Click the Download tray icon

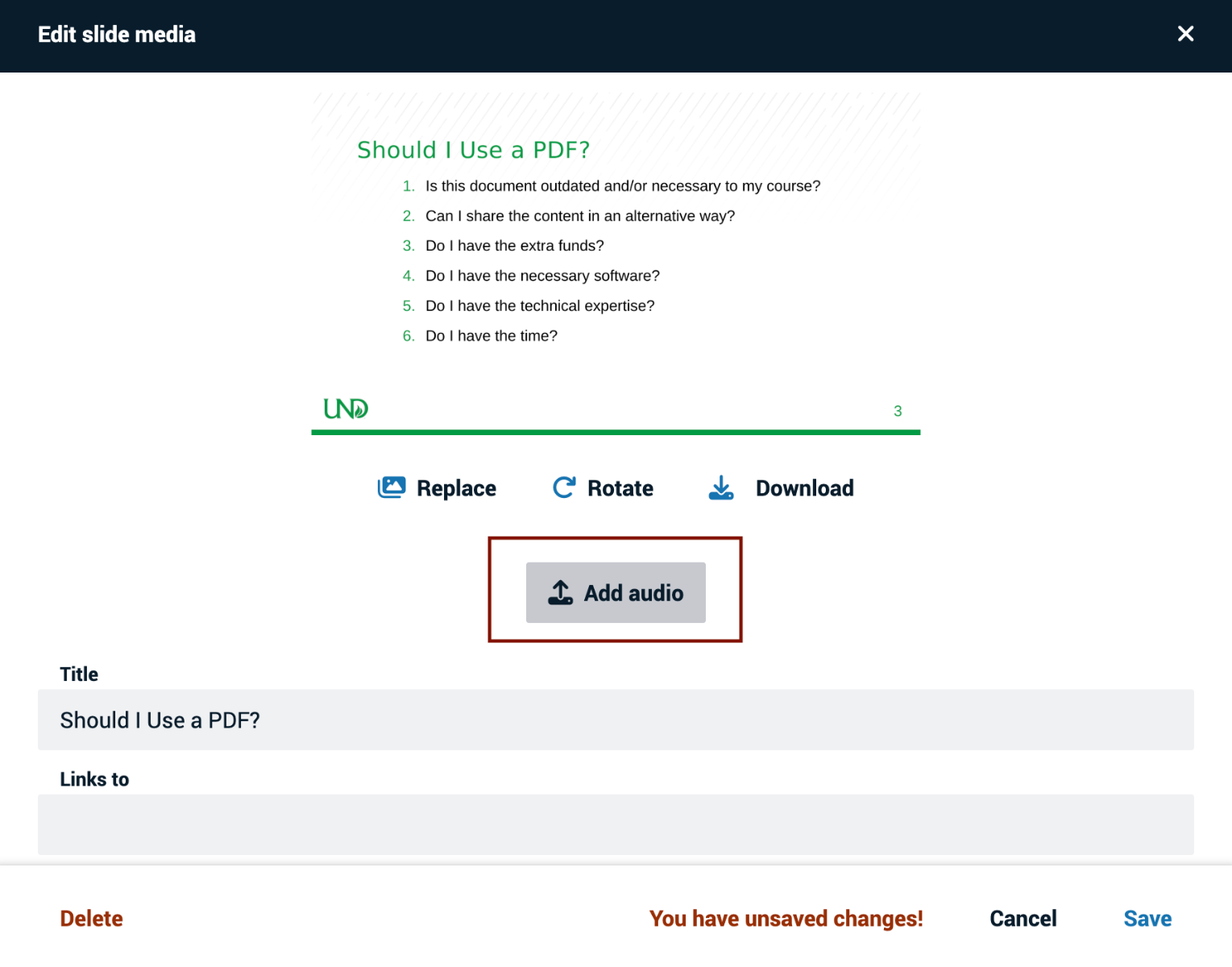721,488
